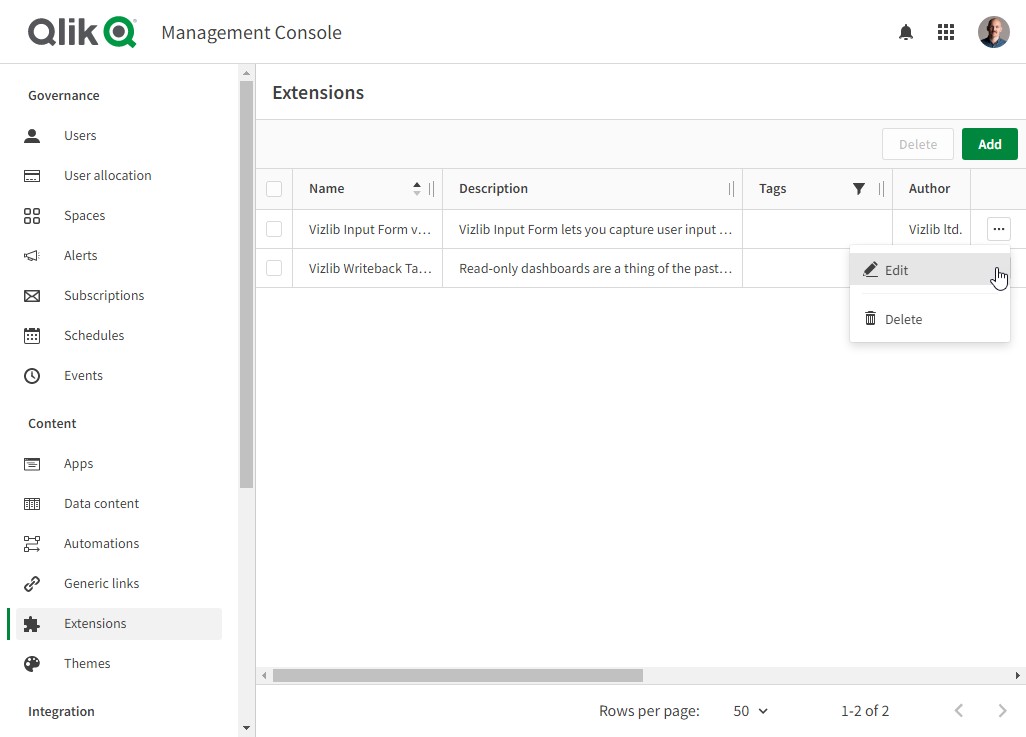The height and width of the screenshot is (737, 1026).
Task: Open the user profile avatar
Action: tap(993, 32)
